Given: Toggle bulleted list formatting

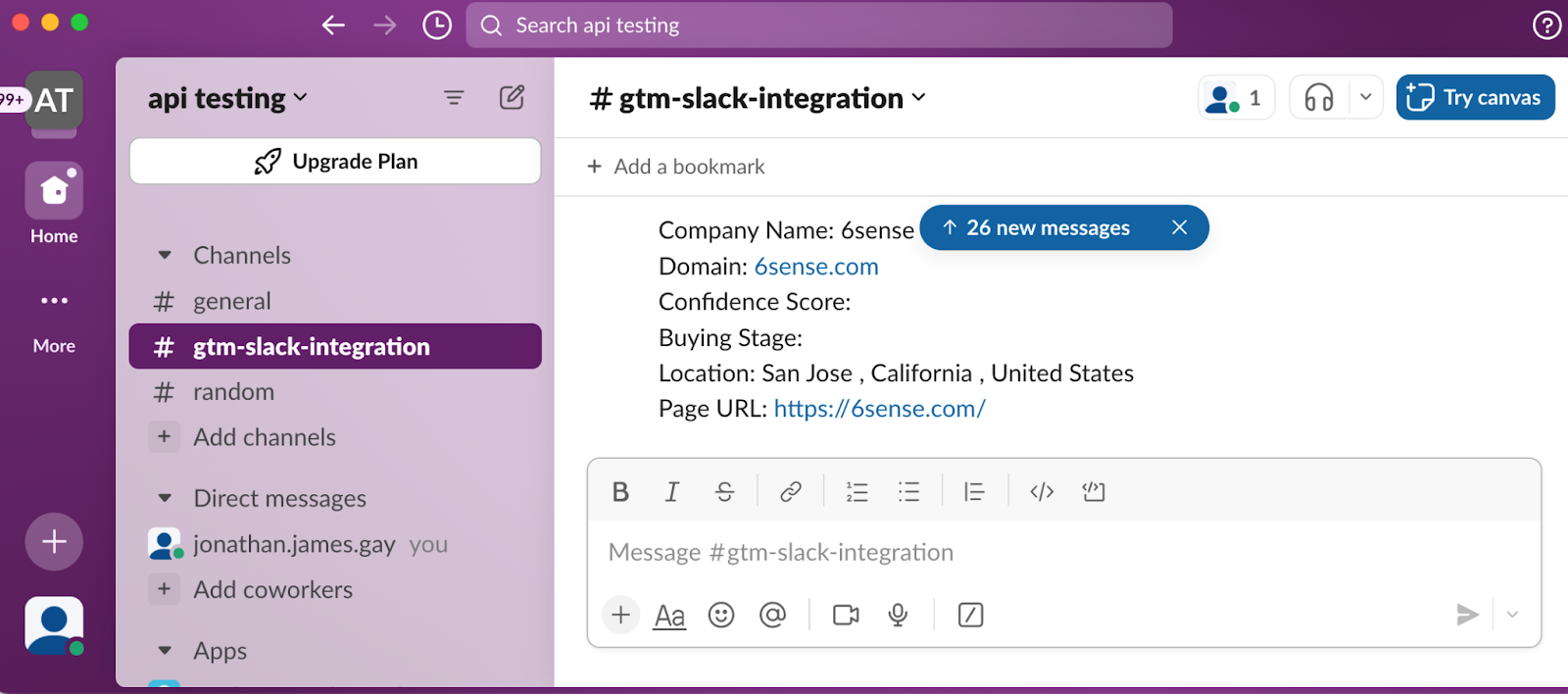Looking at the screenshot, I should [x=909, y=492].
